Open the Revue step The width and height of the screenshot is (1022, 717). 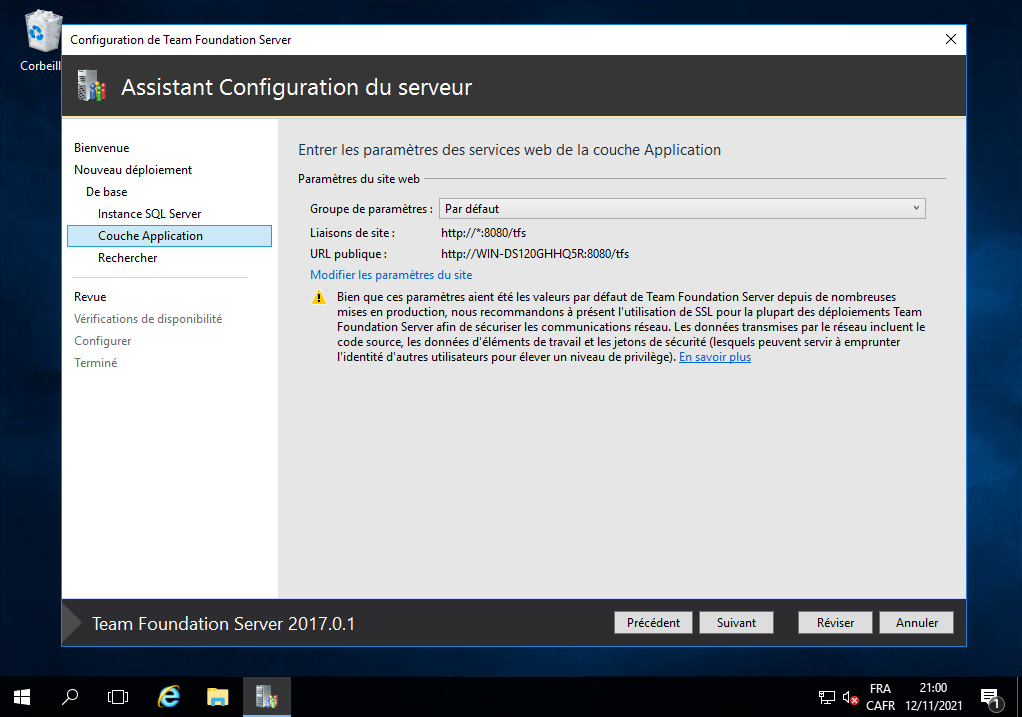[90, 297]
